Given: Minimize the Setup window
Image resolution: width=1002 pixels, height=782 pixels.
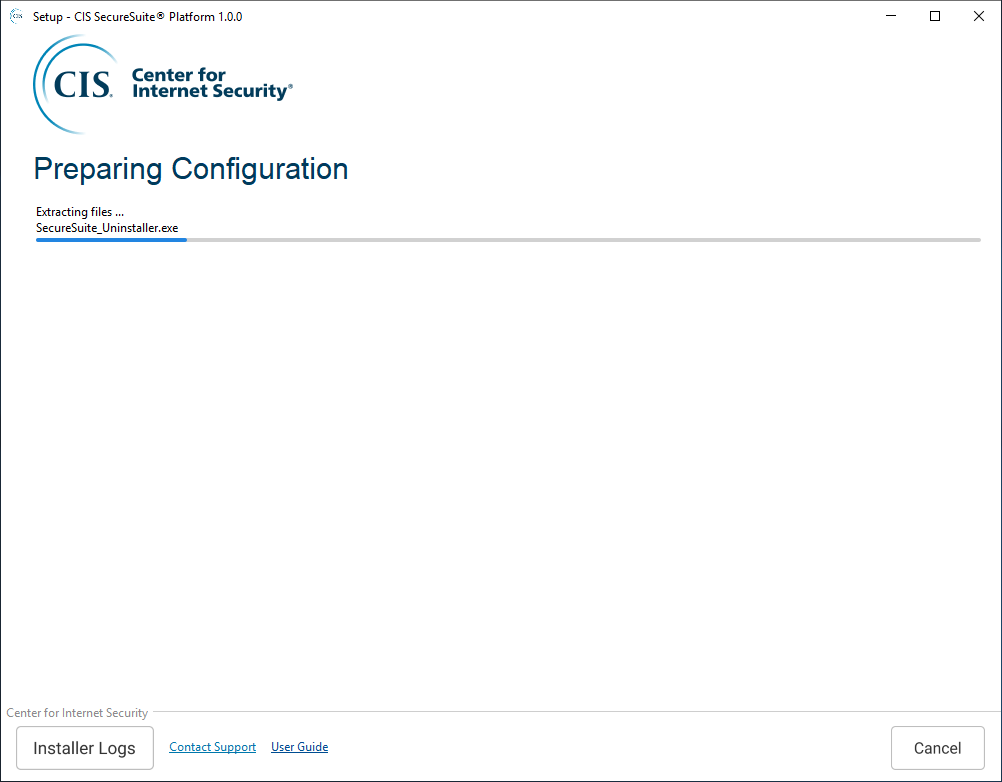Looking at the screenshot, I should click(891, 17).
